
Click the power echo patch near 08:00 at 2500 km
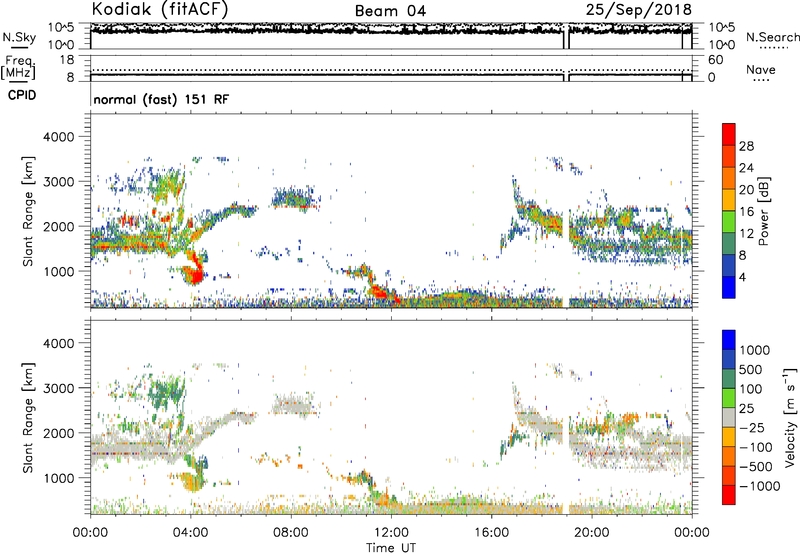click(294, 198)
